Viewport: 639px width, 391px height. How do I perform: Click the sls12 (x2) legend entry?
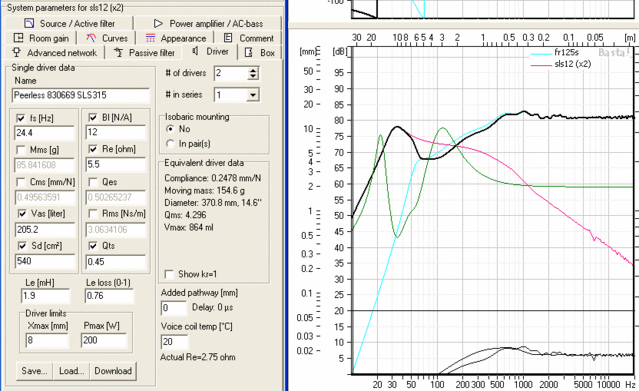tap(561, 64)
